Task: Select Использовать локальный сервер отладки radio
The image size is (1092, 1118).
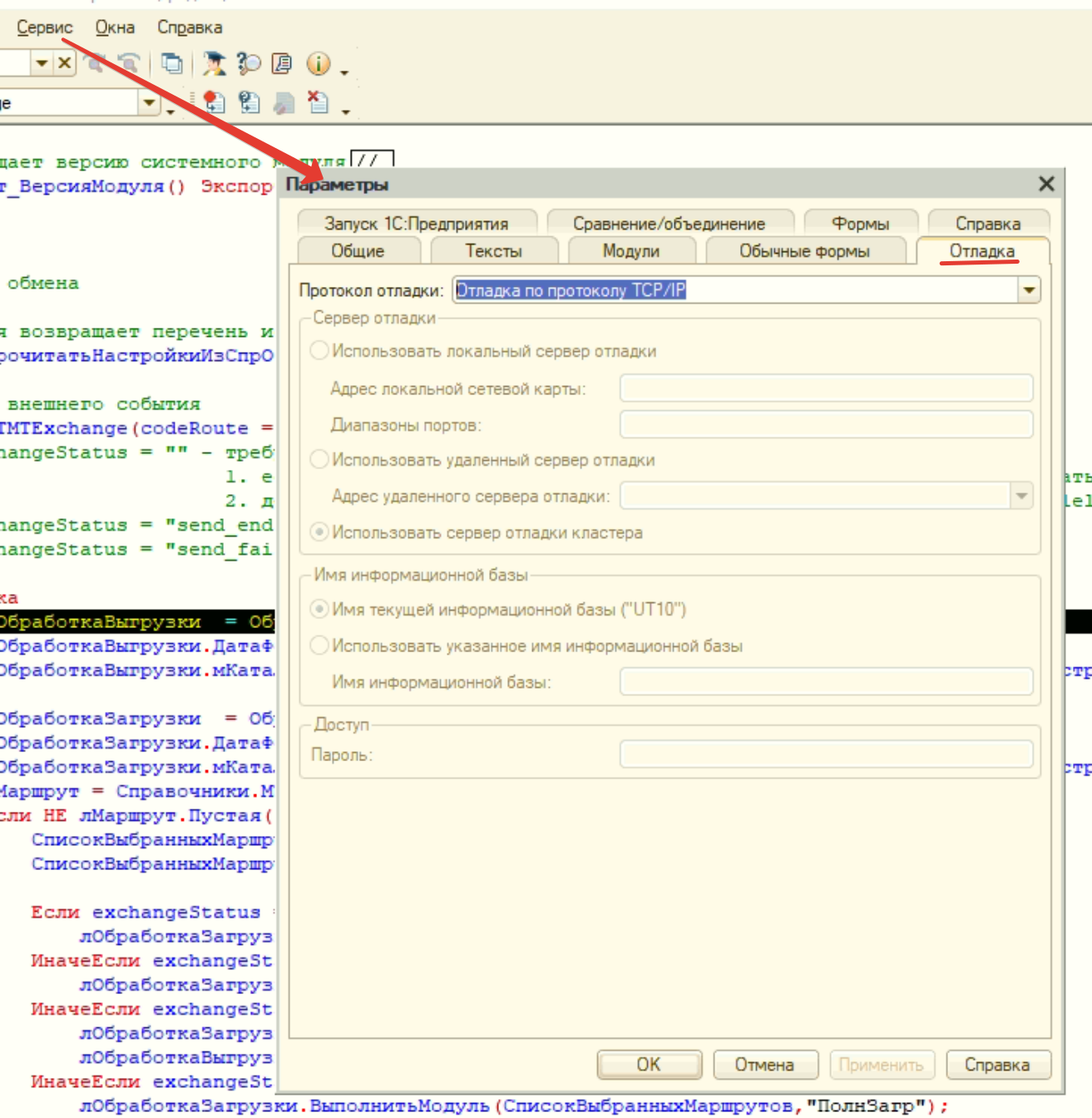Action: (319, 351)
